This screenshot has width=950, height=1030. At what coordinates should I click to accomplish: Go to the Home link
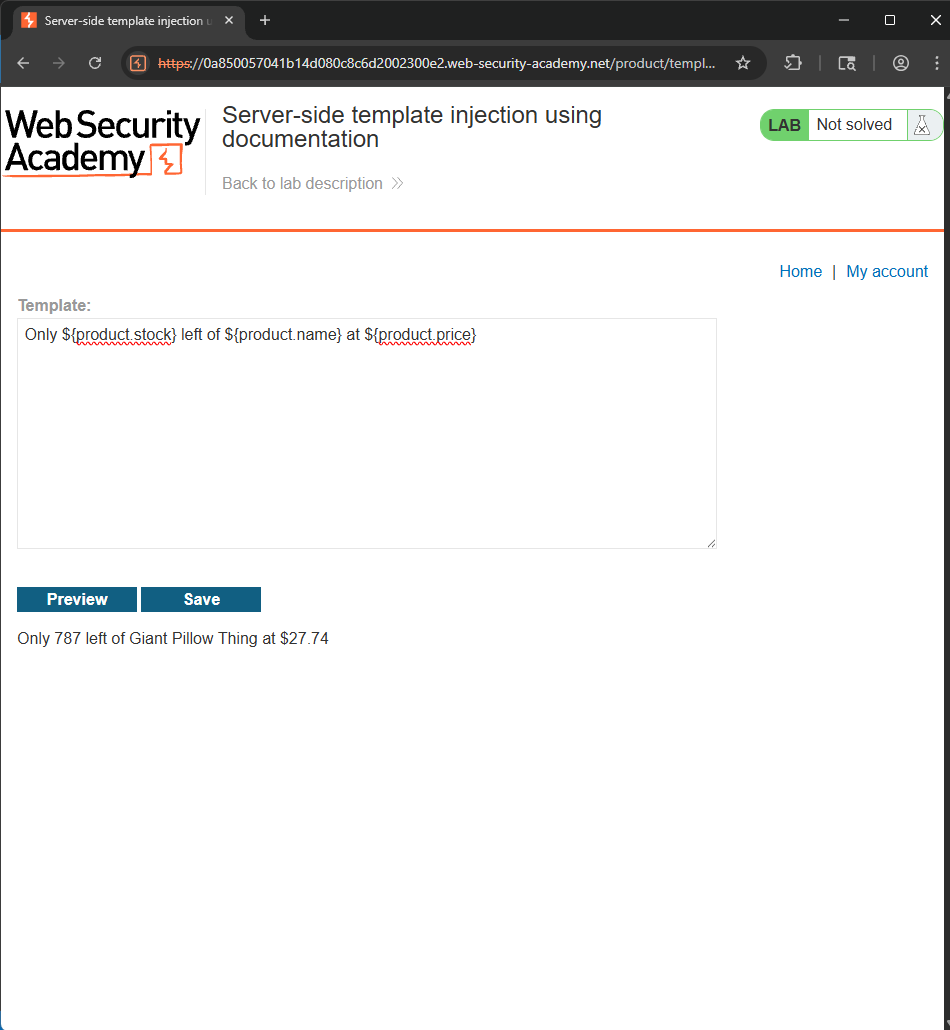pyautogui.click(x=800, y=271)
